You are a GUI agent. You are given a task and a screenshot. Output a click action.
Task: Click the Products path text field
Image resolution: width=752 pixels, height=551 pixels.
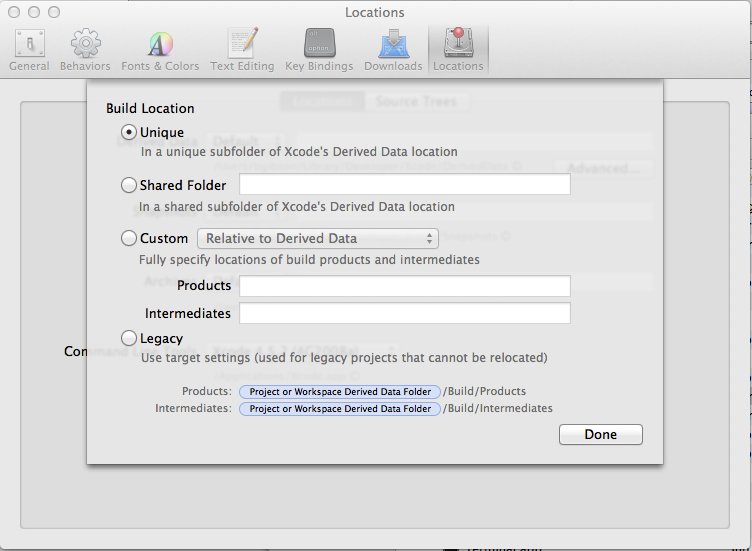404,286
